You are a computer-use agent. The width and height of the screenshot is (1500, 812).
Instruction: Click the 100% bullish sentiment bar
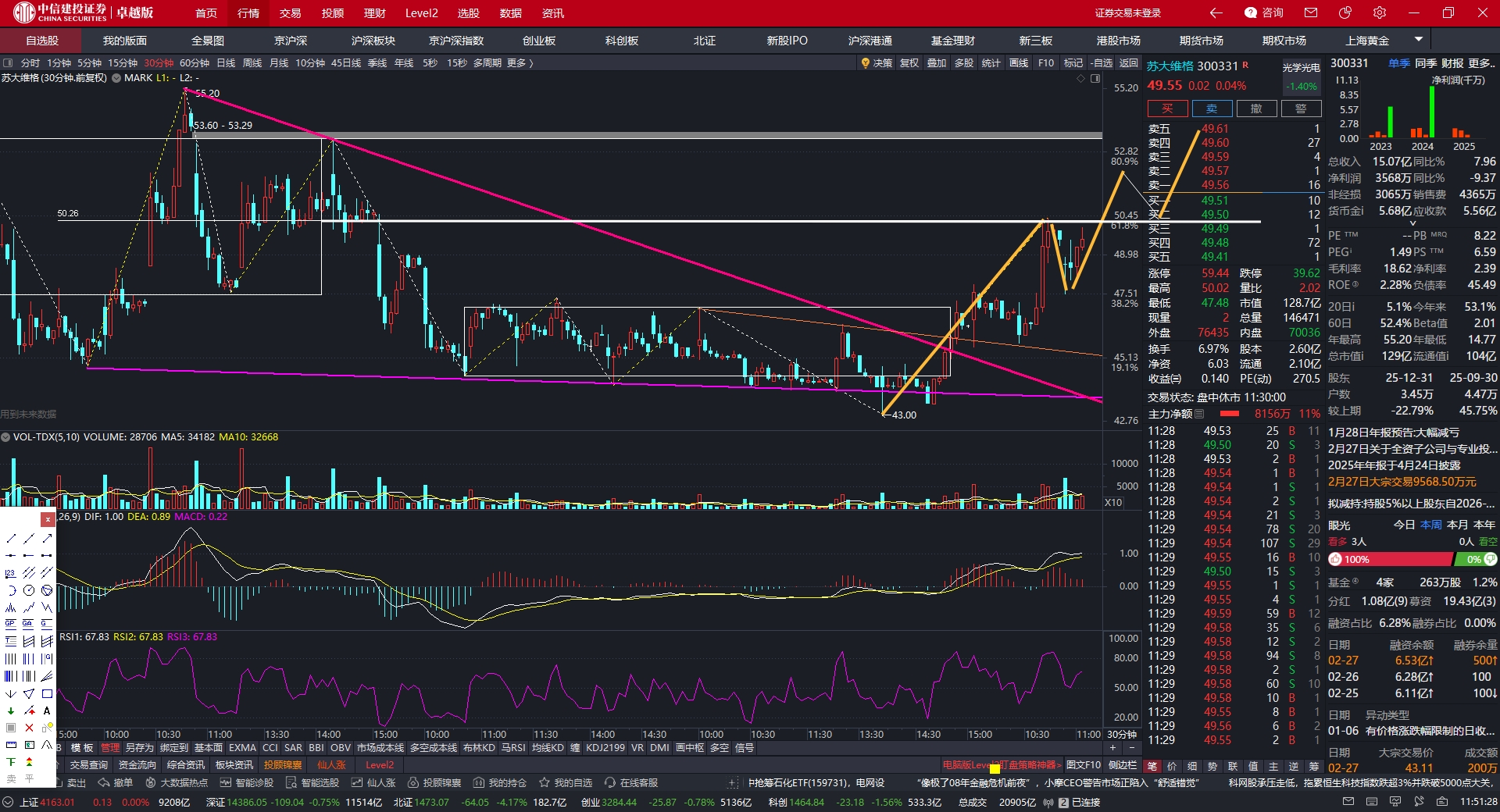(1390, 559)
